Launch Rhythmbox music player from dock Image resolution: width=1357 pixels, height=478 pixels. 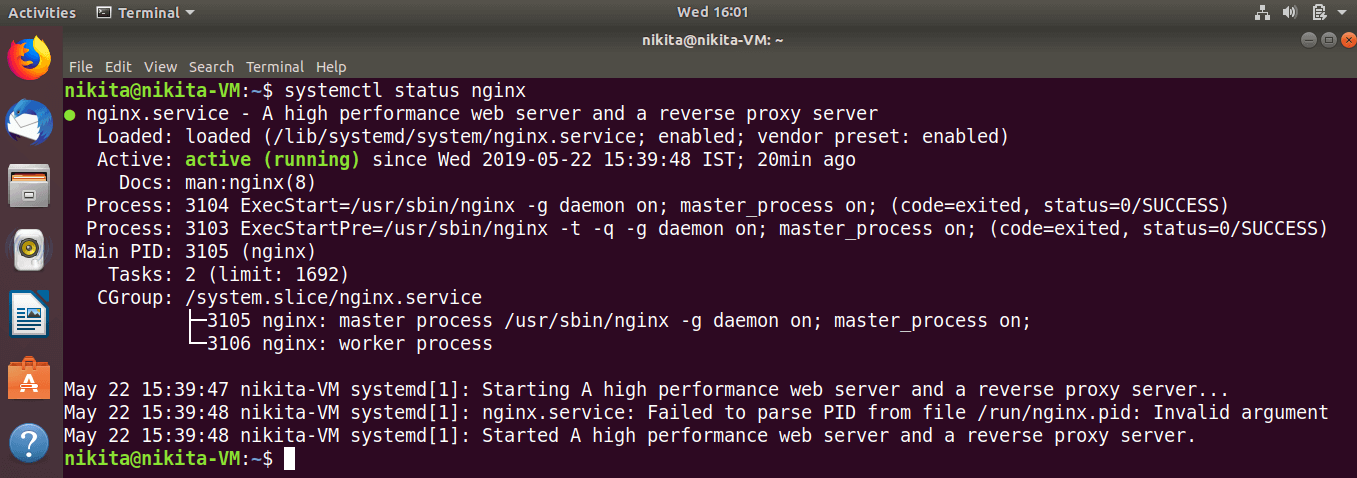pyautogui.click(x=29, y=250)
